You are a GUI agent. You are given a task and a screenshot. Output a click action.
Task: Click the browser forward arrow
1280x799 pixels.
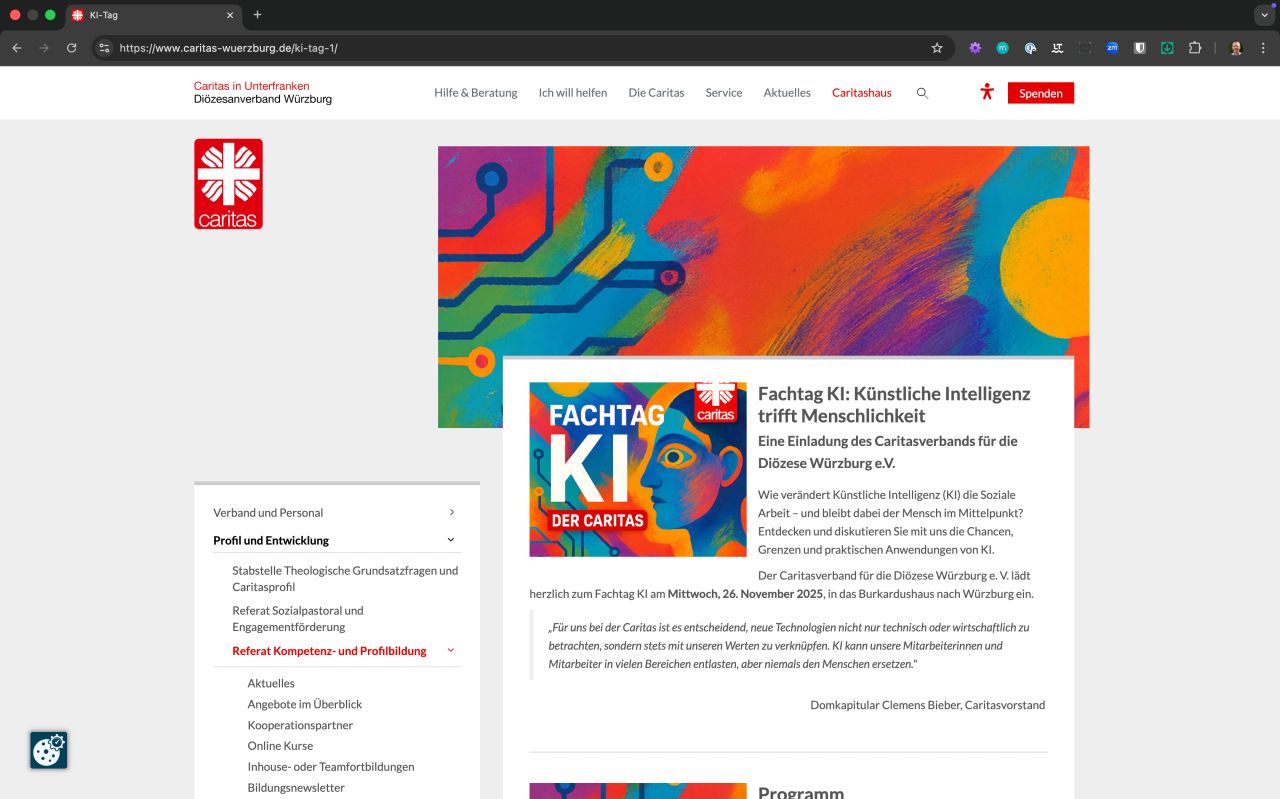pos(44,48)
